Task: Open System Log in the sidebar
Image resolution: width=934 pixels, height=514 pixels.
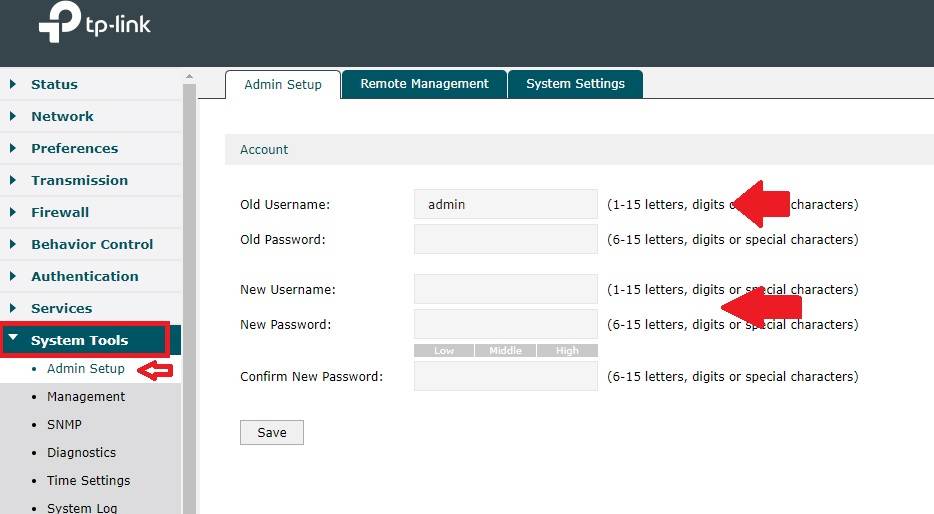Action: click(82, 508)
